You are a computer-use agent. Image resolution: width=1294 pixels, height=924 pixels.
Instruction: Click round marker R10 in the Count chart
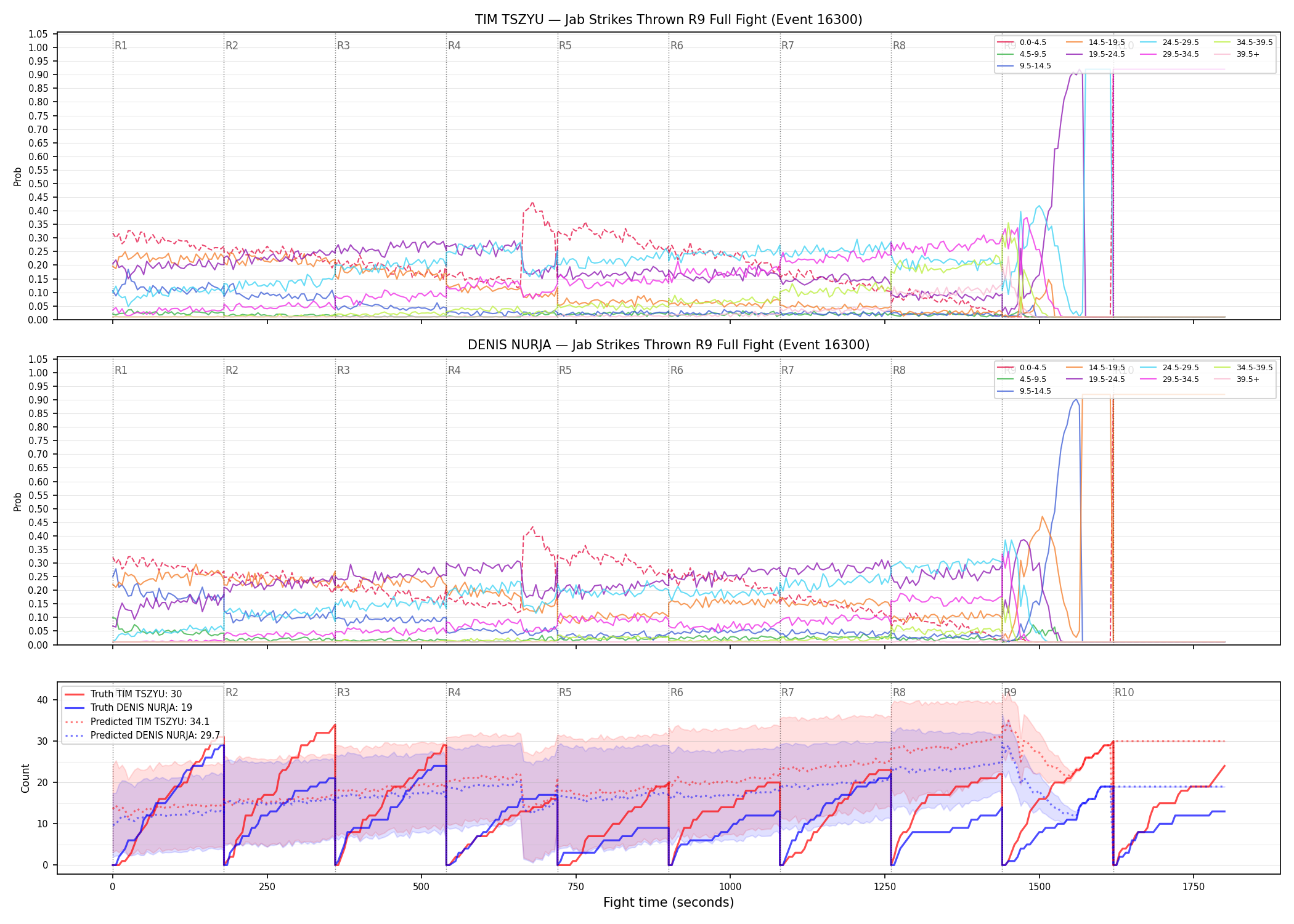pos(1124,692)
